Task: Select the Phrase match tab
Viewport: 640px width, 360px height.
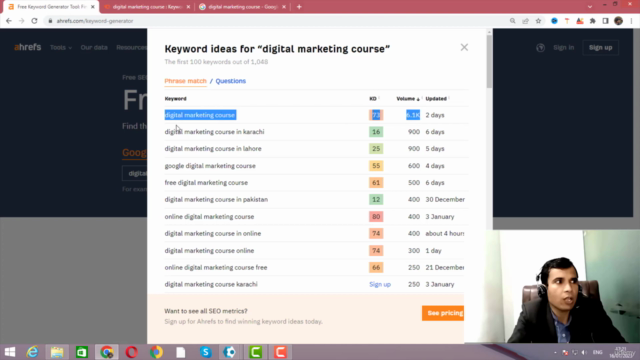Action: 185,81
